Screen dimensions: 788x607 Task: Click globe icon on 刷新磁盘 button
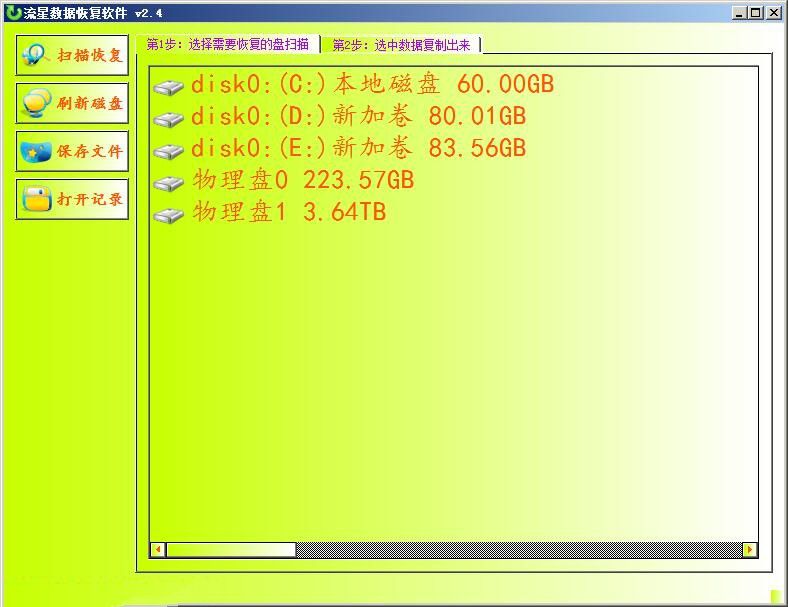(36, 103)
